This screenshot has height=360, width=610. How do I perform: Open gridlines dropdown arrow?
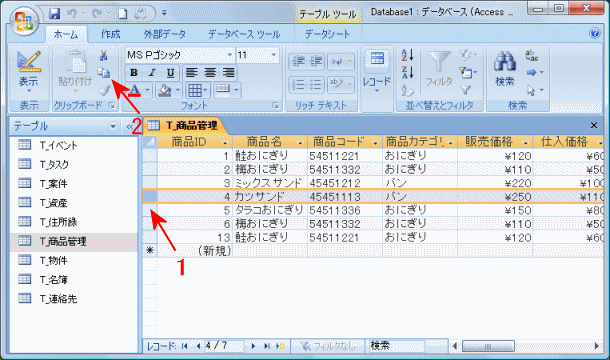pyautogui.click(x=205, y=91)
